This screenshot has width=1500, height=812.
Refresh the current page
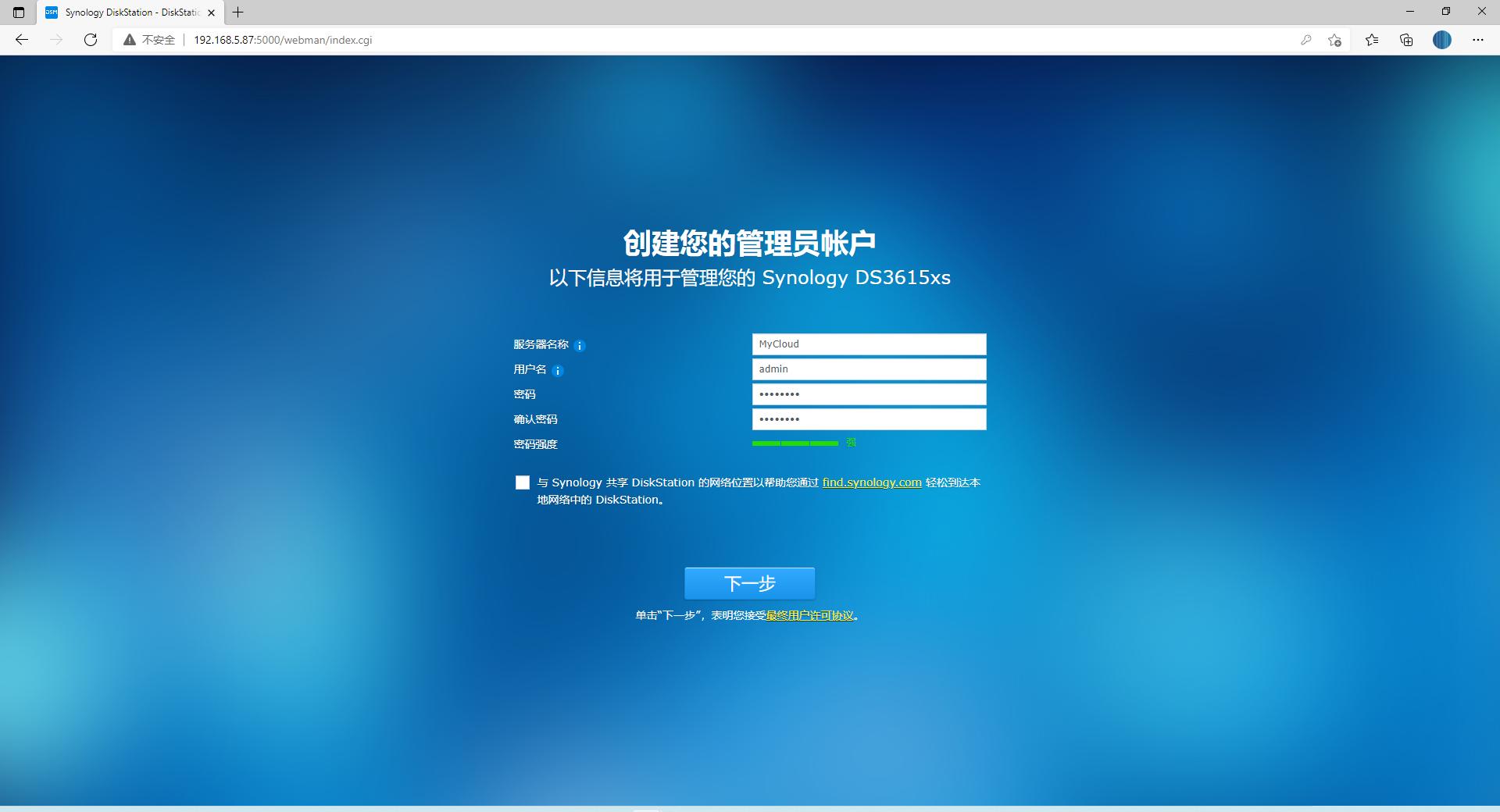point(91,39)
